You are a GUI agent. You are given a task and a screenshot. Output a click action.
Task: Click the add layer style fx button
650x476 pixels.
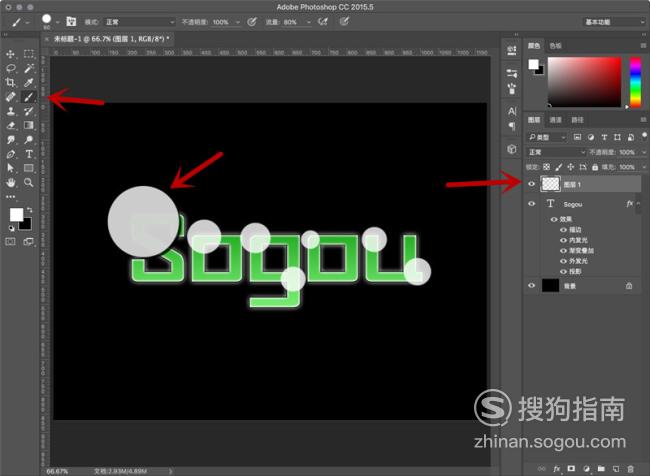(x=556, y=469)
